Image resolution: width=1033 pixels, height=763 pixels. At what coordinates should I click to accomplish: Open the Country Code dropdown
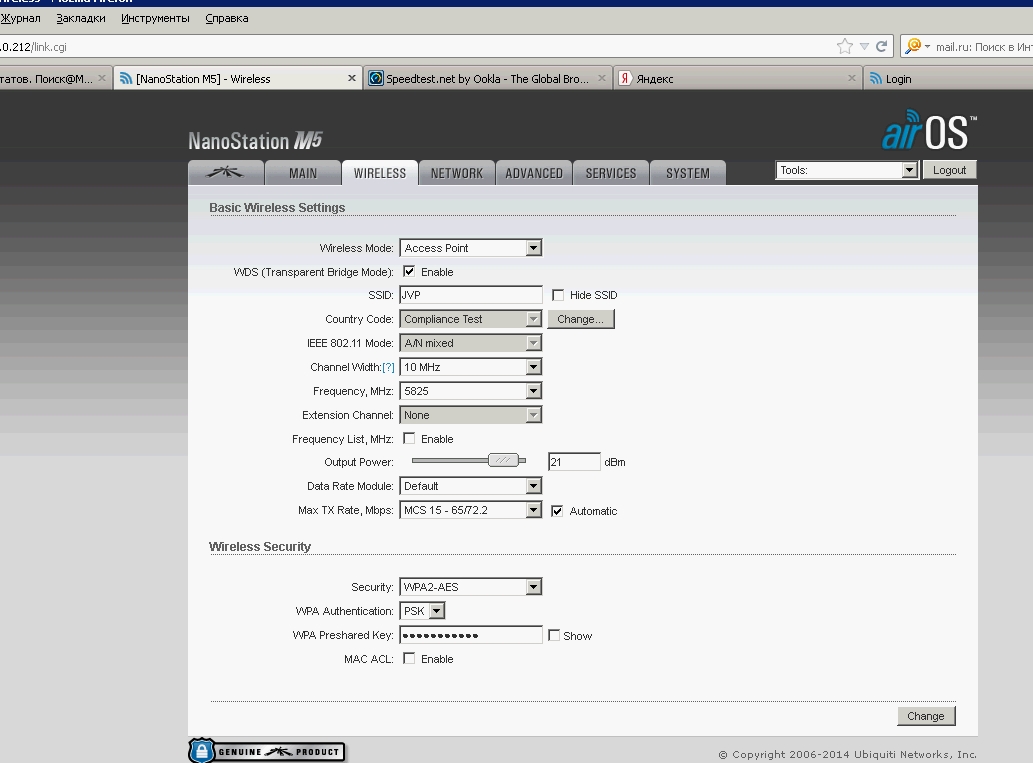pos(470,319)
